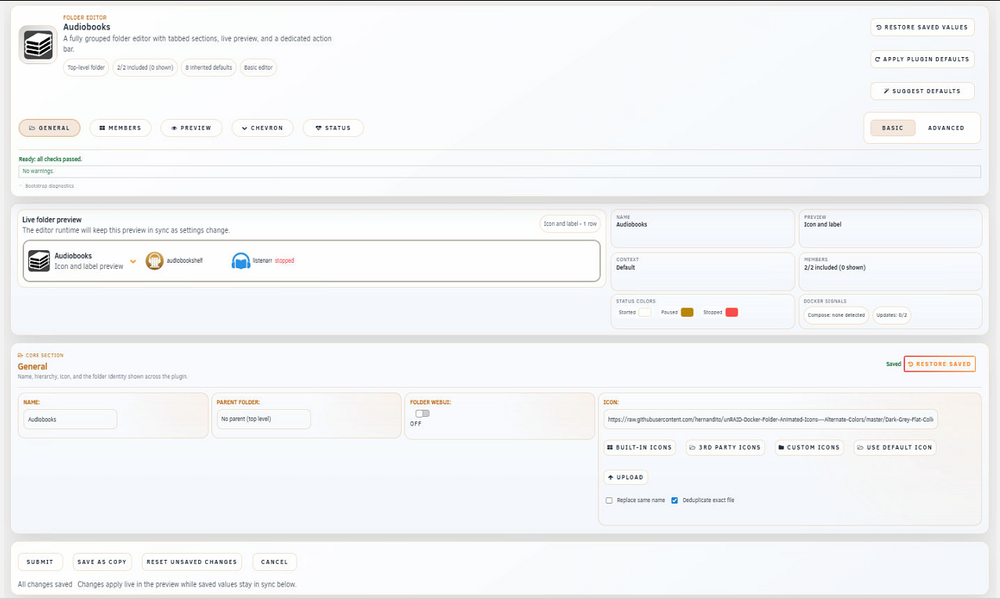The image size is (1000, 599).
Task: Click the Restore Saved button in General section
Action: pos(939,364)
